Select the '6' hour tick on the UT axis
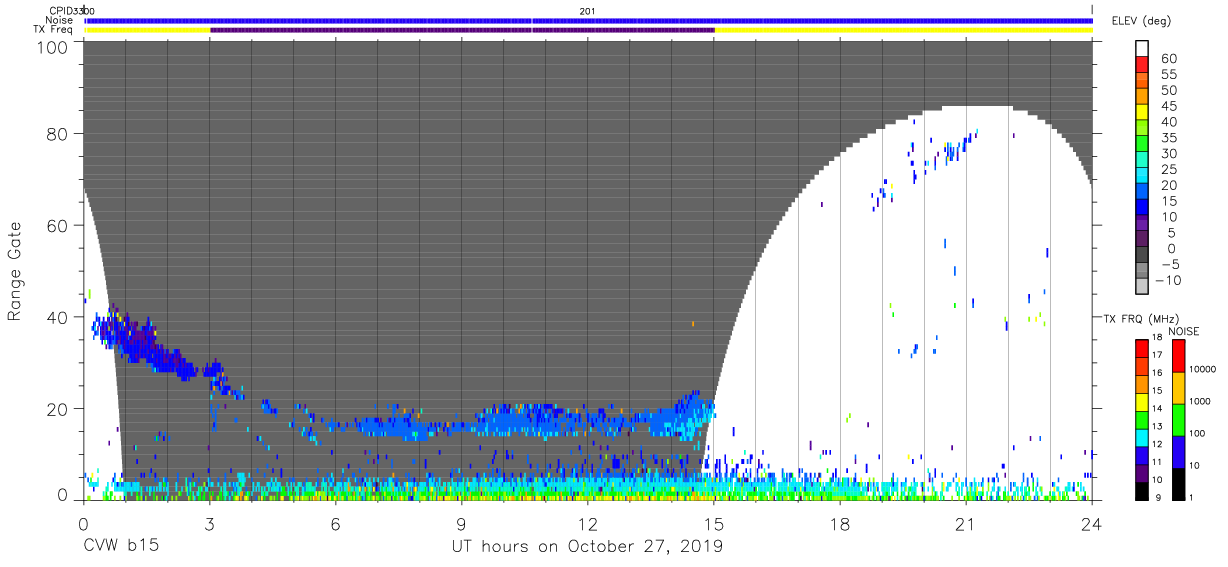Screen dimensions: 1228x567 click(335, 523)
